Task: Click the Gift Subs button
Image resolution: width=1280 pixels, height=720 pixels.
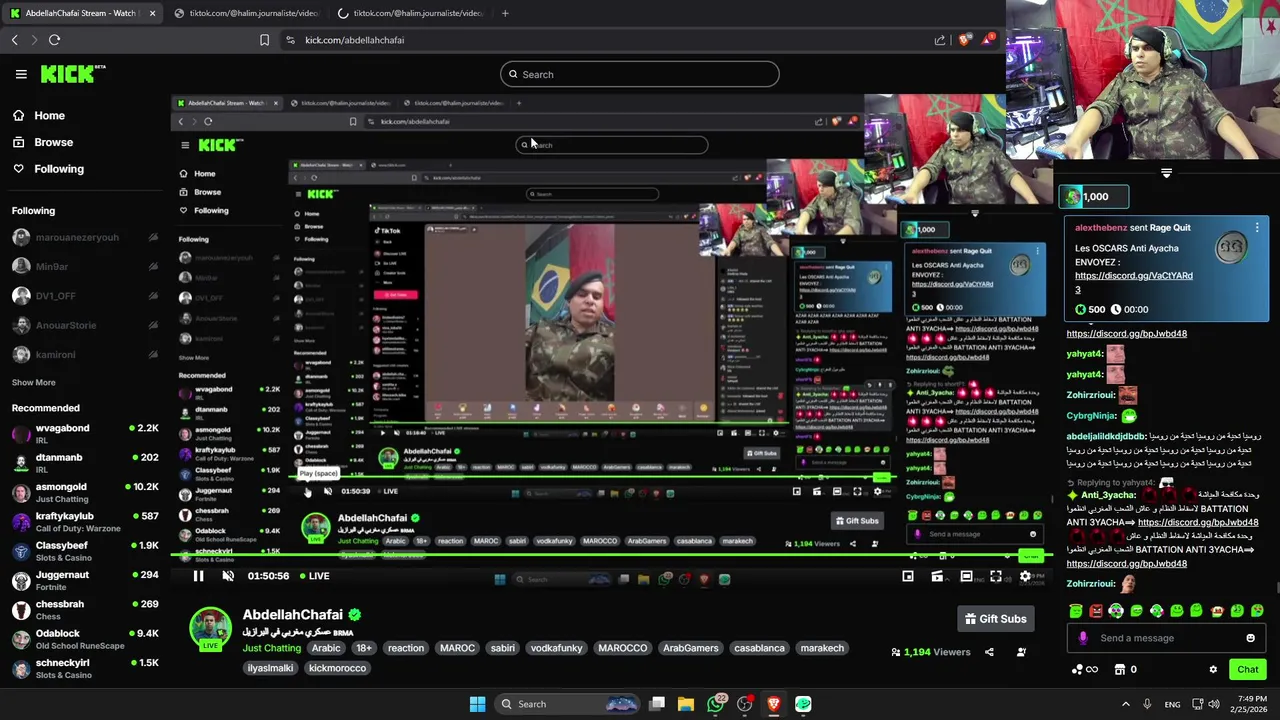Action: point(996,619)
